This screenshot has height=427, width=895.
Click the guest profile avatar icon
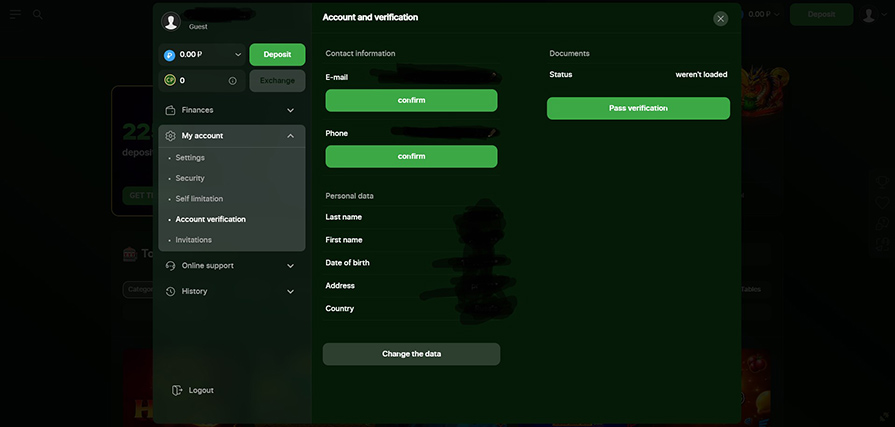click(x=171, y=22)
